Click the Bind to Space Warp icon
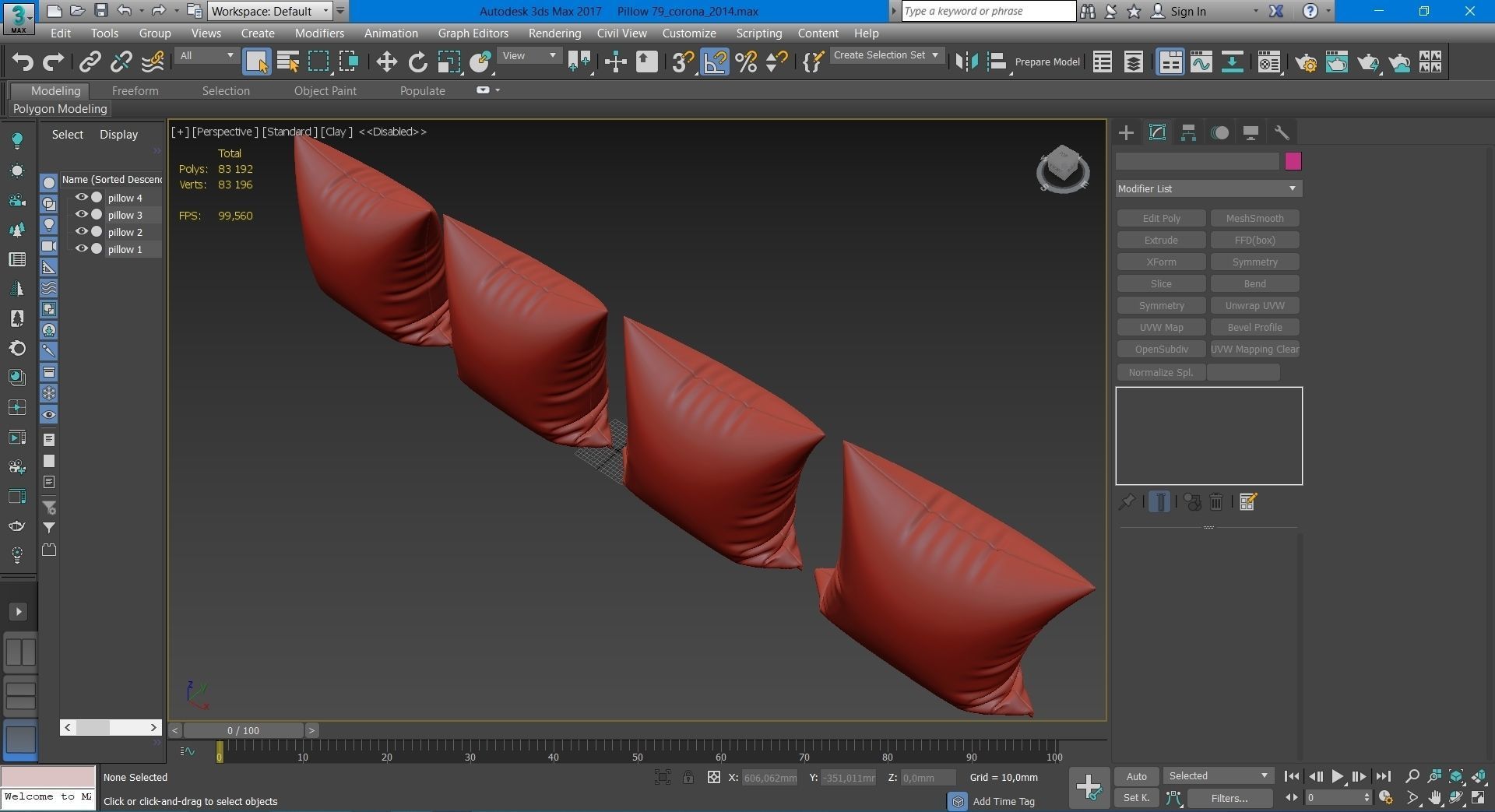Screen dimensions: 1495x812 153,62
